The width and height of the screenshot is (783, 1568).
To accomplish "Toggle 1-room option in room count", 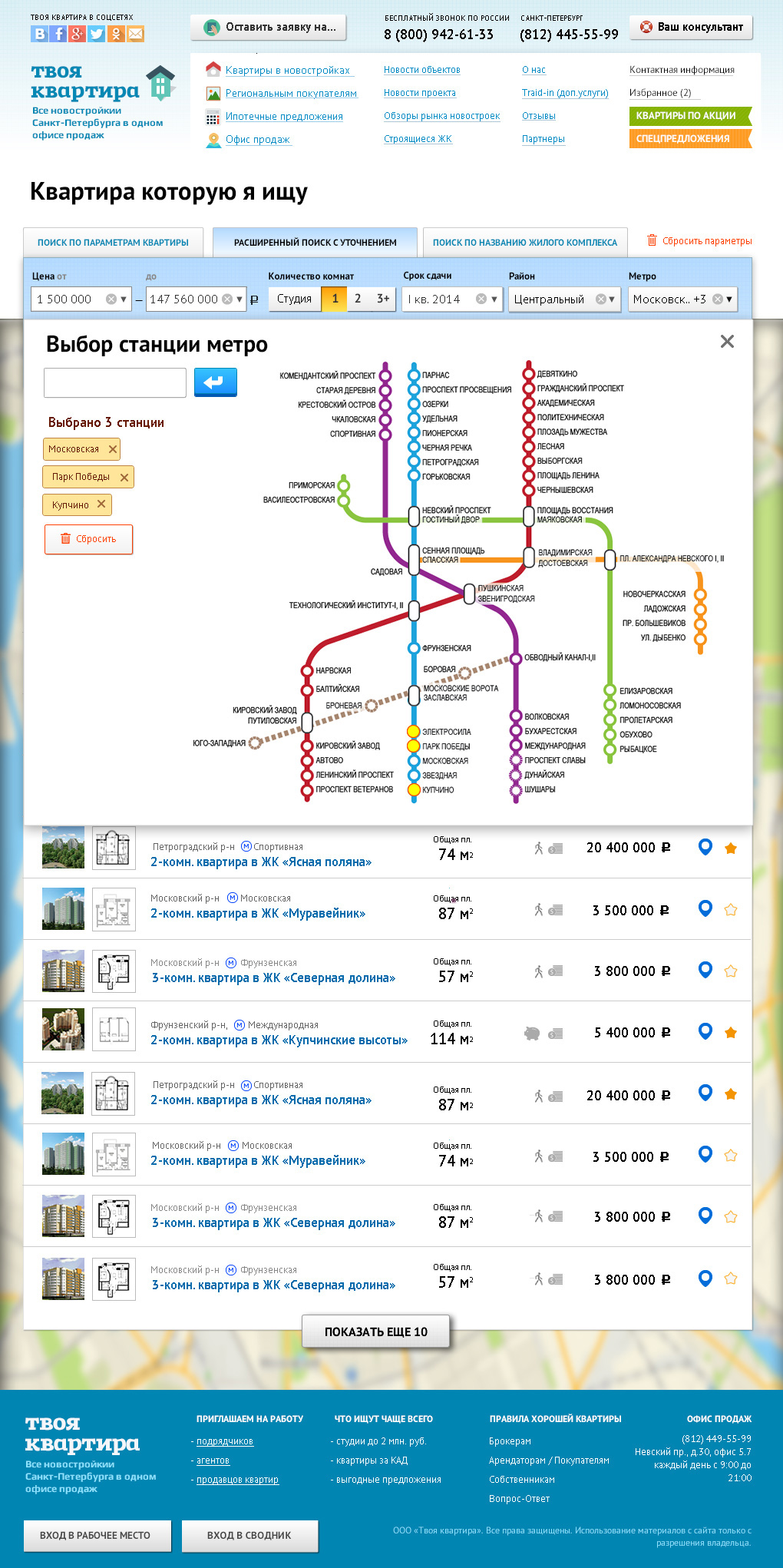I will pyautogui.click(x=335, y=299).
